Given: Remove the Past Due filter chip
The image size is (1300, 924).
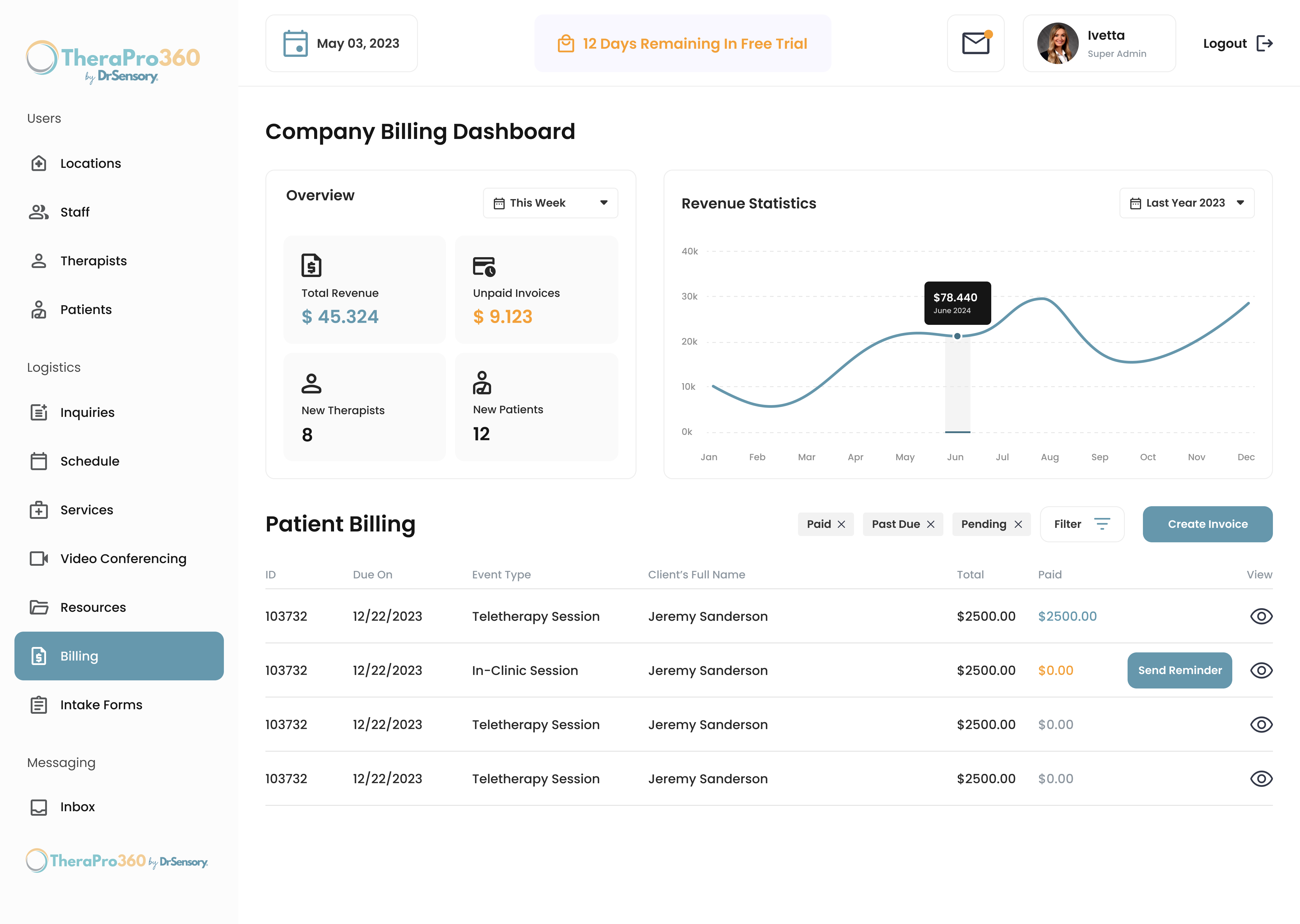Looking at the screenshot, I should 930,524.
